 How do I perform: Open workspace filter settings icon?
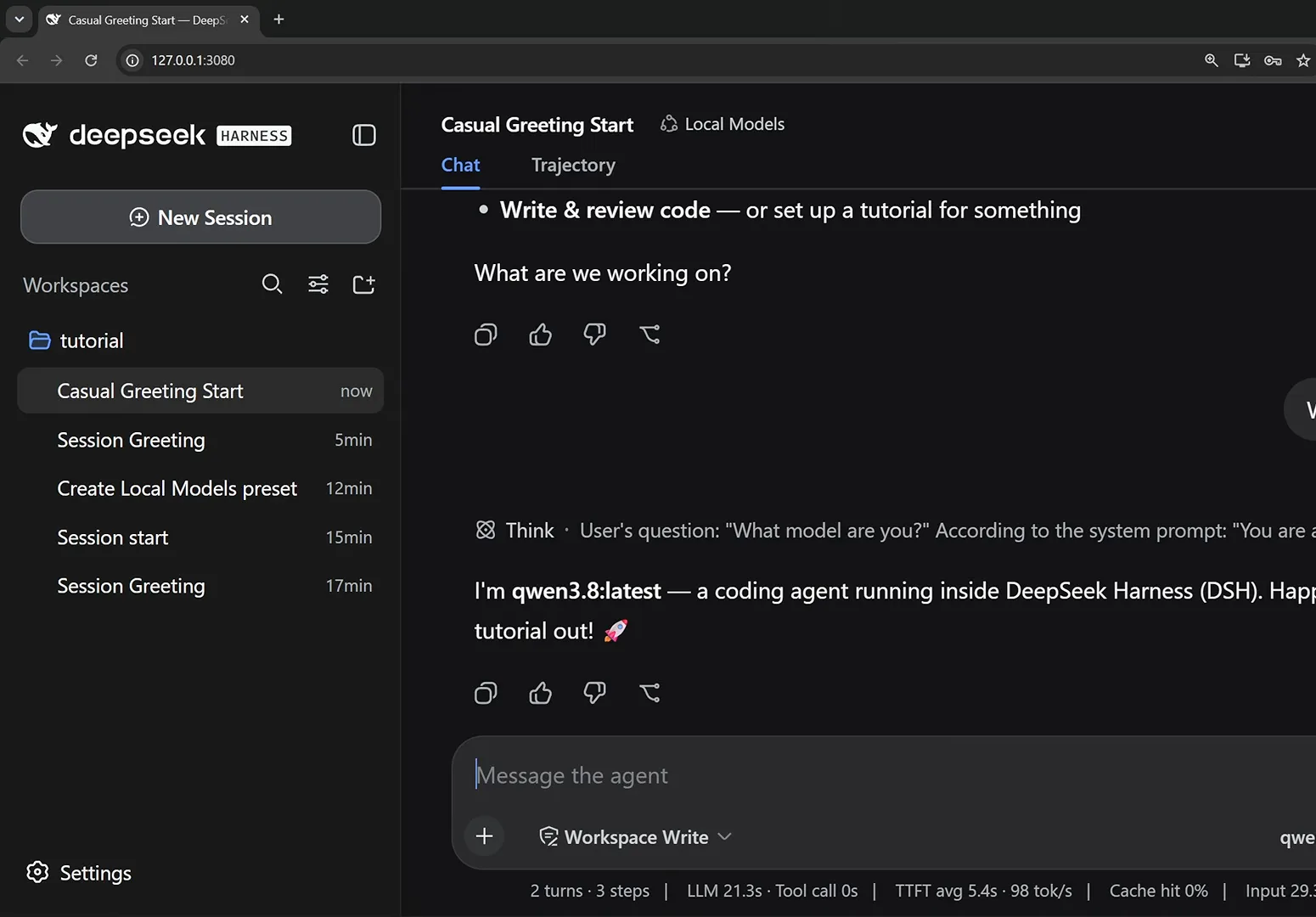click(318, 284)
